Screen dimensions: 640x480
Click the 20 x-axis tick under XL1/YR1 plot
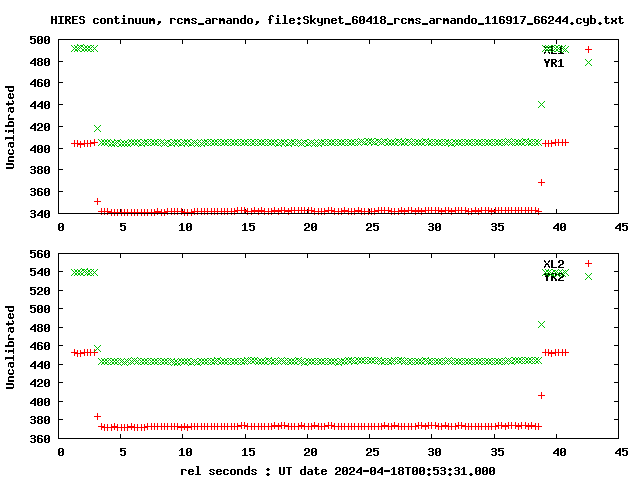coord(310,227)
